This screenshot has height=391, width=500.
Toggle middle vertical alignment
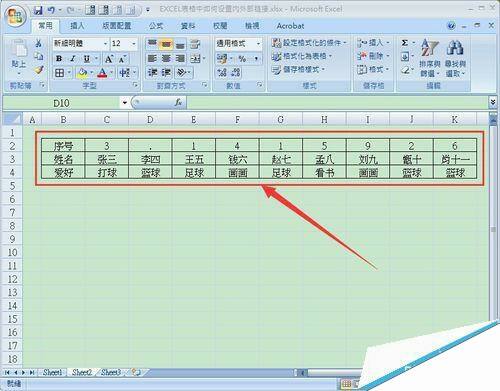166,44
